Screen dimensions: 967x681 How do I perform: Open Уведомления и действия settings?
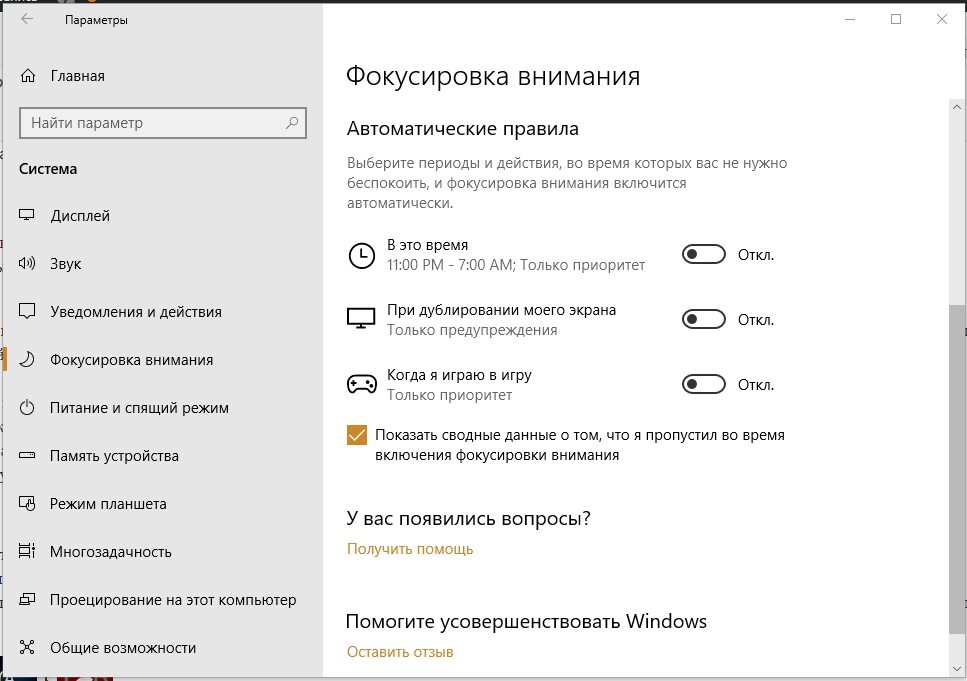(136, 312)
